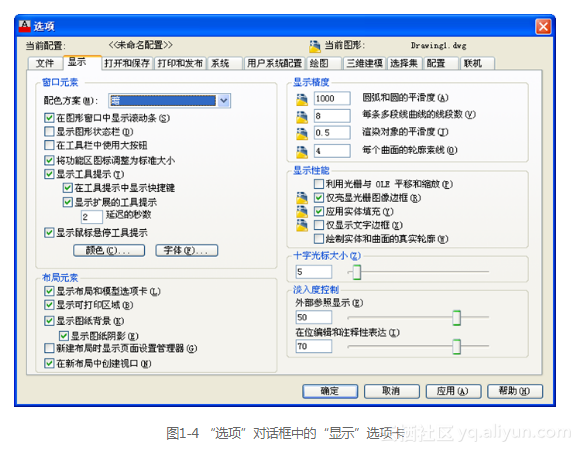
Task: Toggle 显示布局和模型选项卡 checkbox
Action: point(49,291)
